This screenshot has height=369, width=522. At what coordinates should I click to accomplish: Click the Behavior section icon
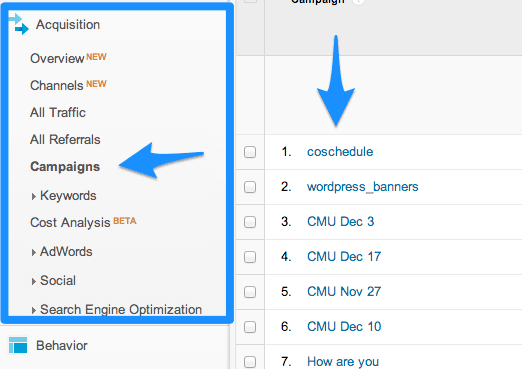click(x=18, y=345)
